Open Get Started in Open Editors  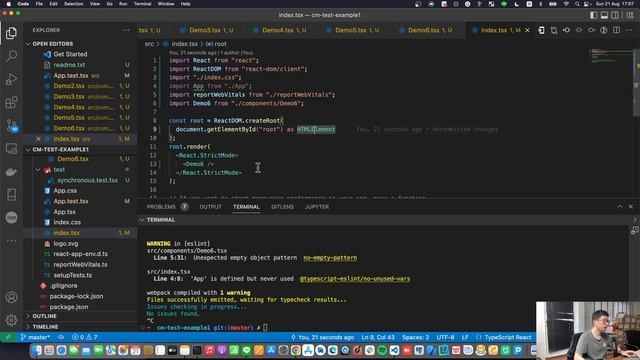click(70, 54)
